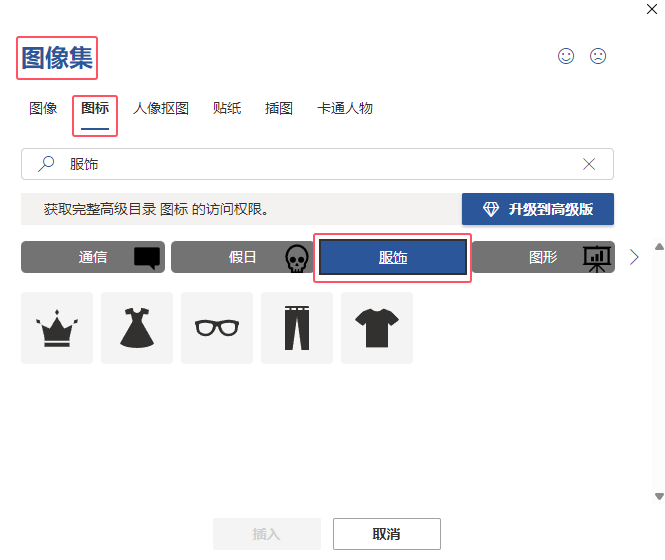This screenshot has width=665, height=560.
Task: Select the dress icon
Action: [x=137, y=328]
